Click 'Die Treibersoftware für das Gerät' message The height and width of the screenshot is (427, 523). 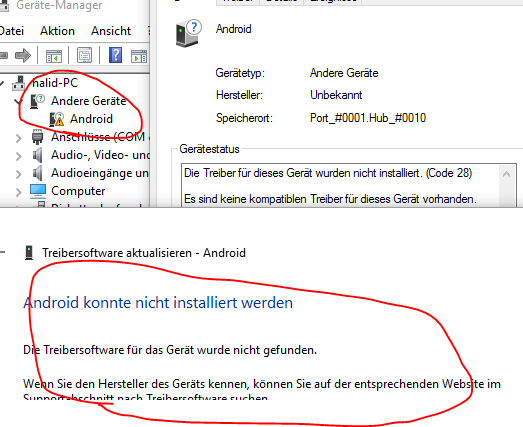pos(170,350)
